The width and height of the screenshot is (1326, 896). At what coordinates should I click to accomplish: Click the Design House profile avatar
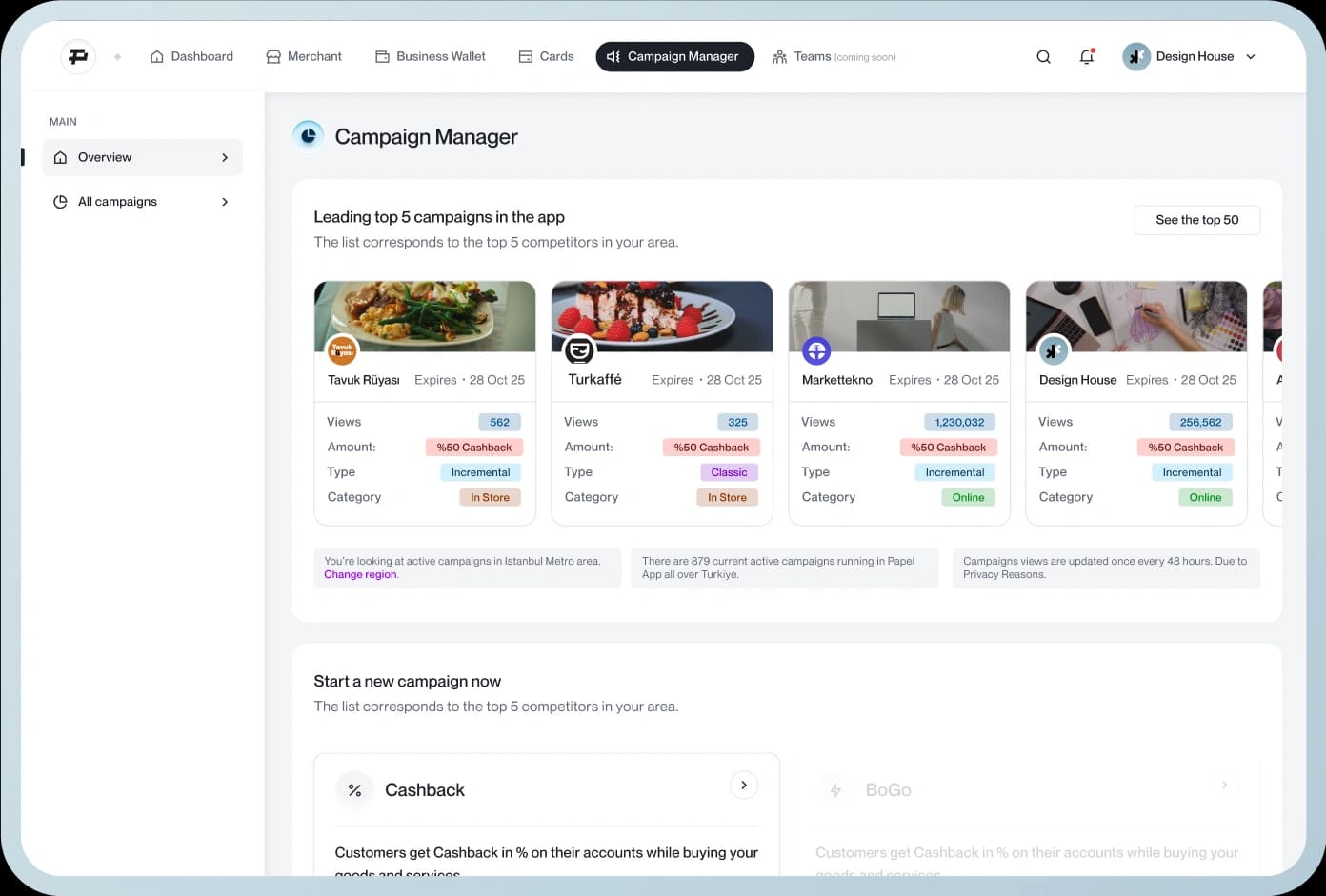tap(1135, 57)
